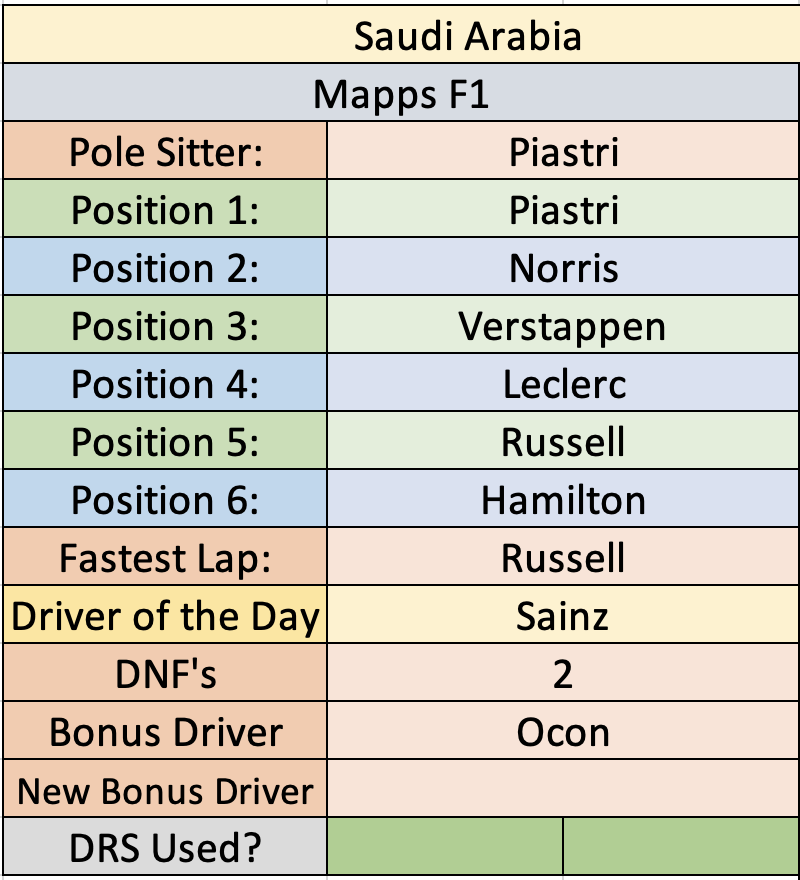
Task: Select the Leclerc cell
Action: point(564,383)
